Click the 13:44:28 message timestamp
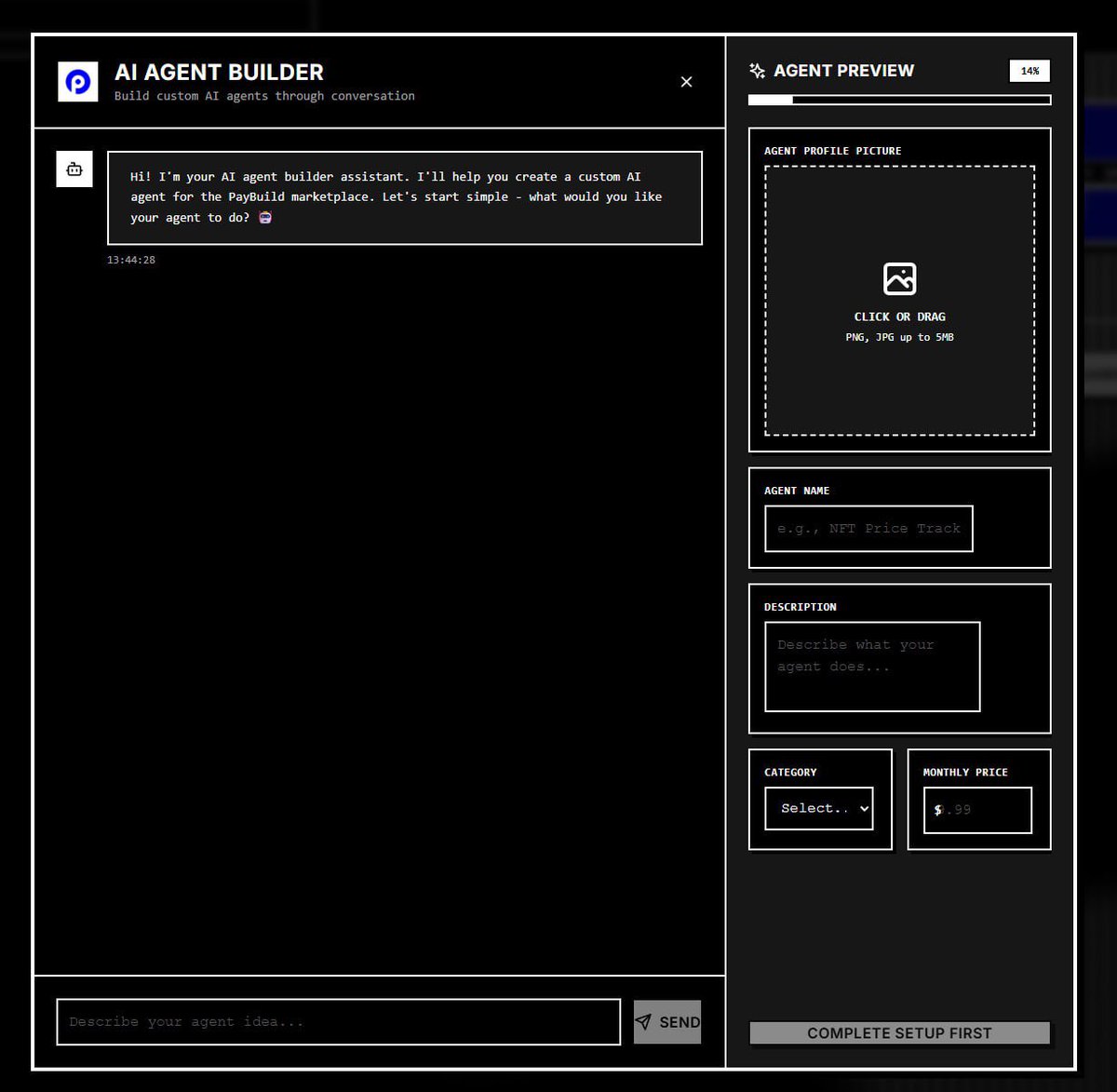 point(131,260)
